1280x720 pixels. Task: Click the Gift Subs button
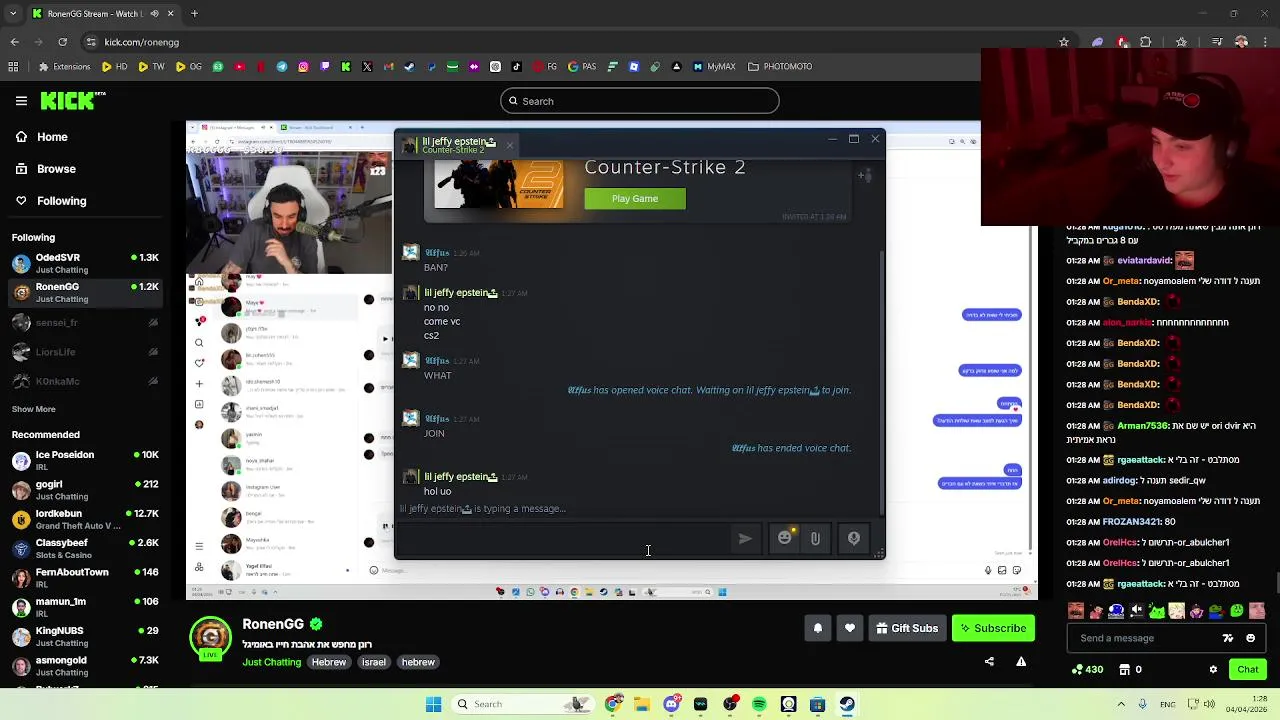(907, 628)
